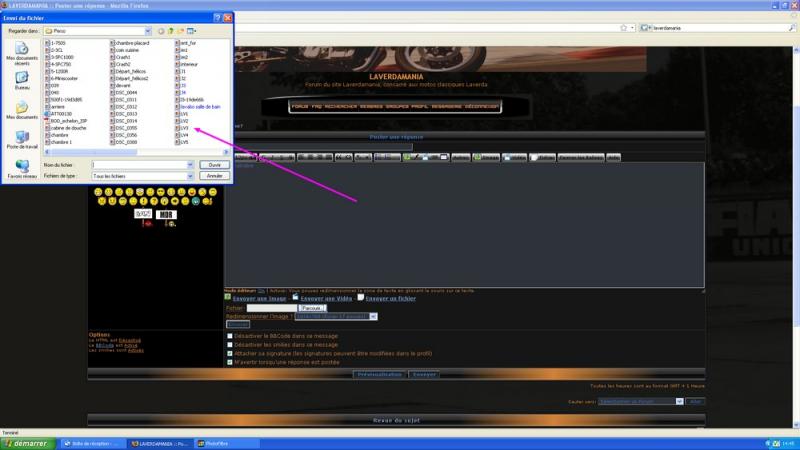Click the search magnifier in the Firefox search box

[791, 28]
